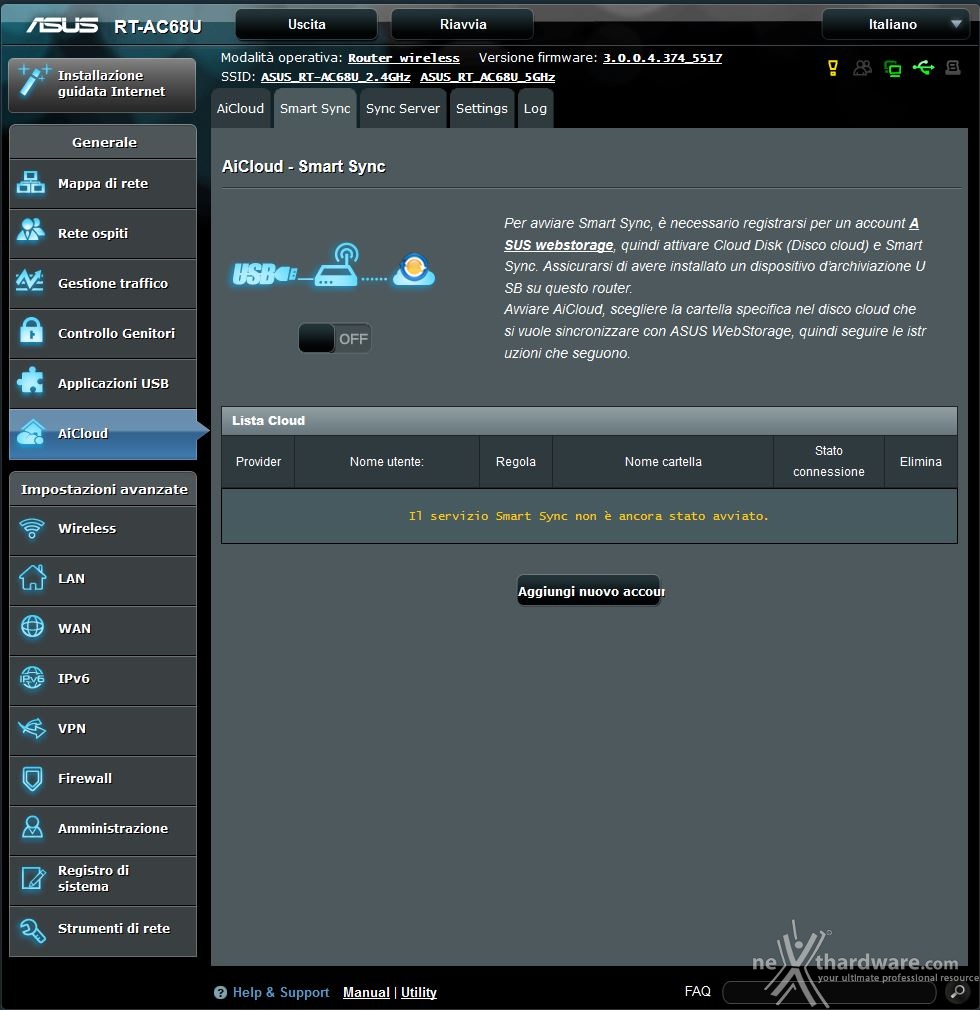Click the guest network users status icon
980x1010 pixels.
click(862, 68)
